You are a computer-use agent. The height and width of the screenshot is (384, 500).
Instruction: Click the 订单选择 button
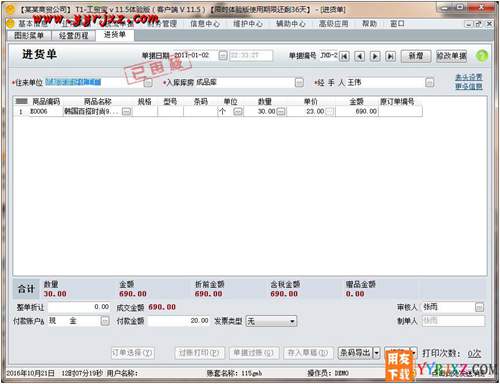click(133, 353)
